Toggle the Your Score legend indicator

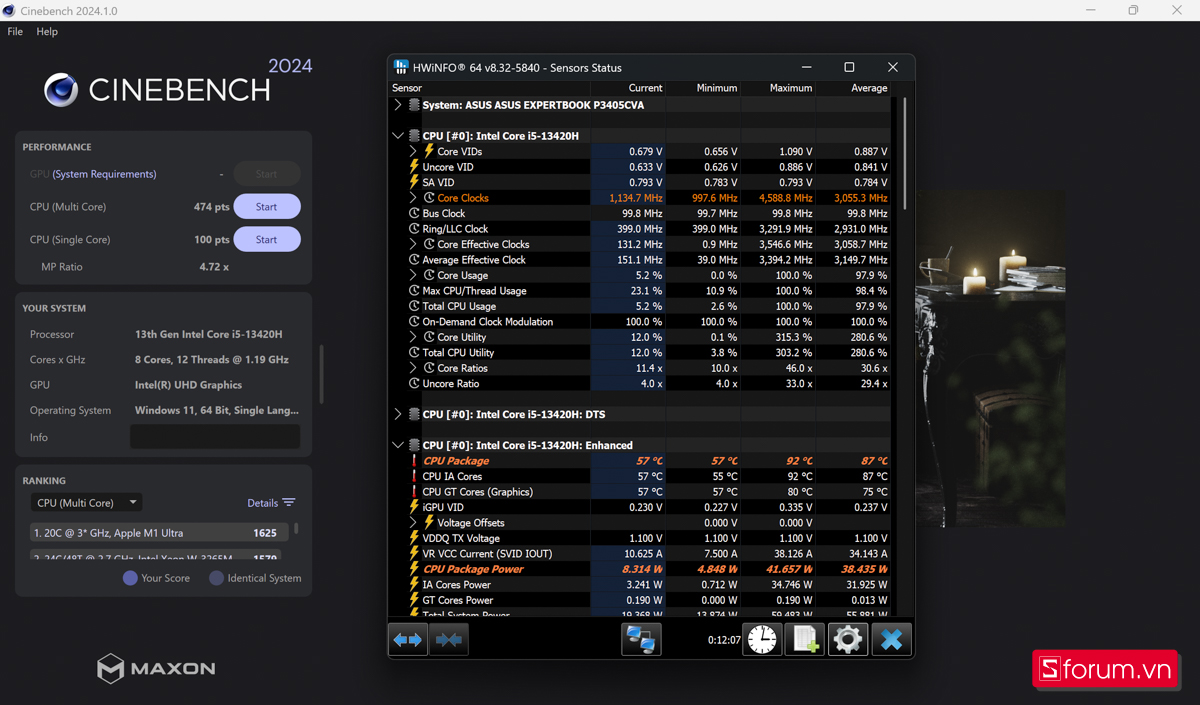(x=131, y=578)
